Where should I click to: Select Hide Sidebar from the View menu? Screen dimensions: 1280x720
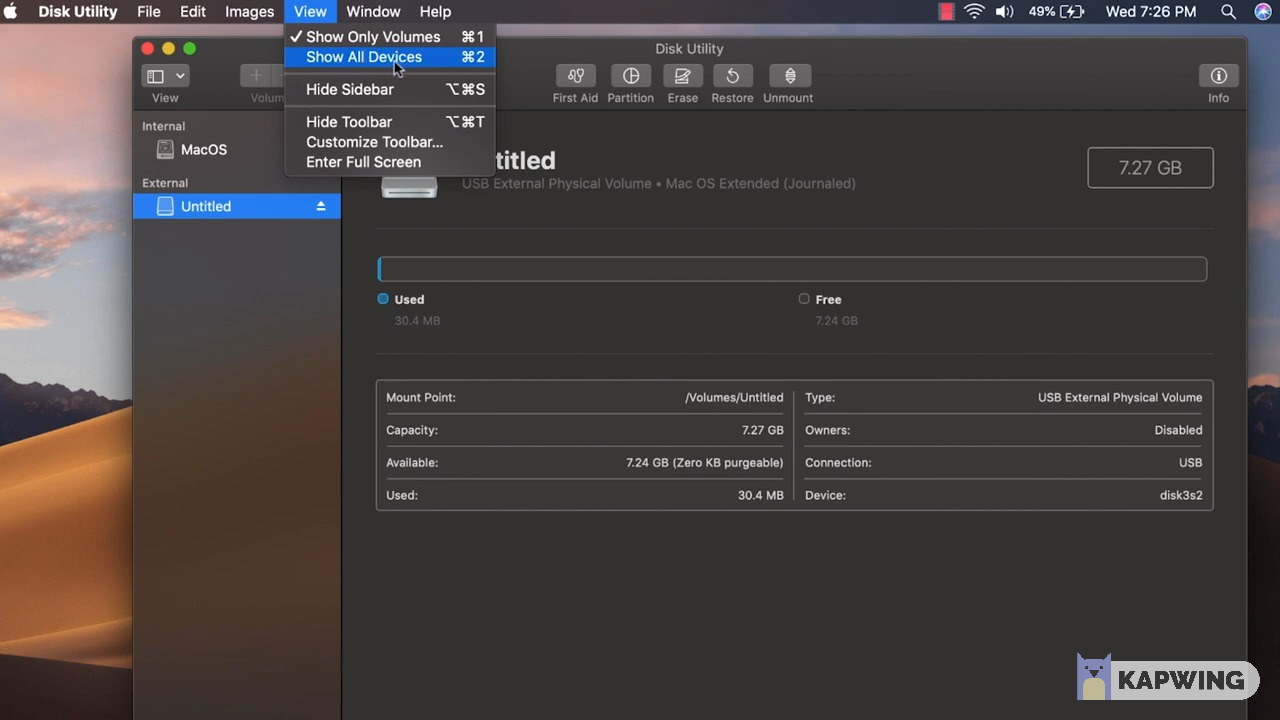point(389,89)
